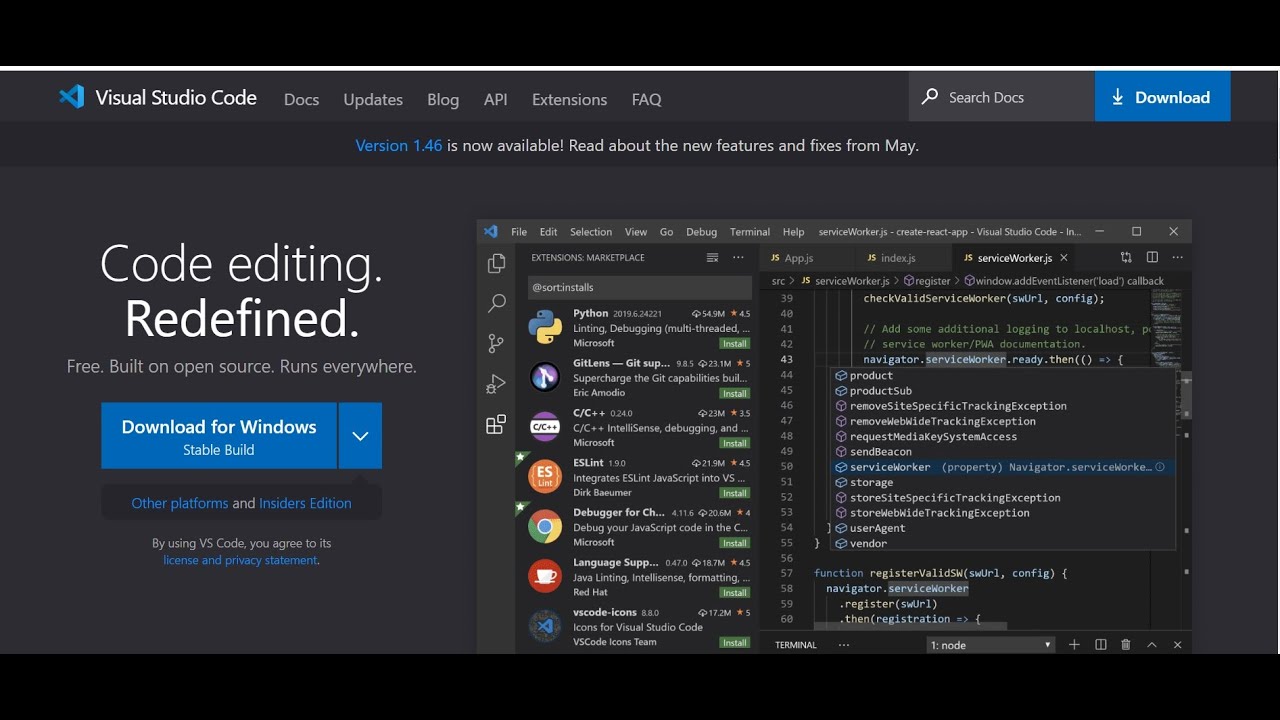The height and width of the screenshot is (720, 1280).
Task: Expand the download options dropdown arrow
Action: 360,436
